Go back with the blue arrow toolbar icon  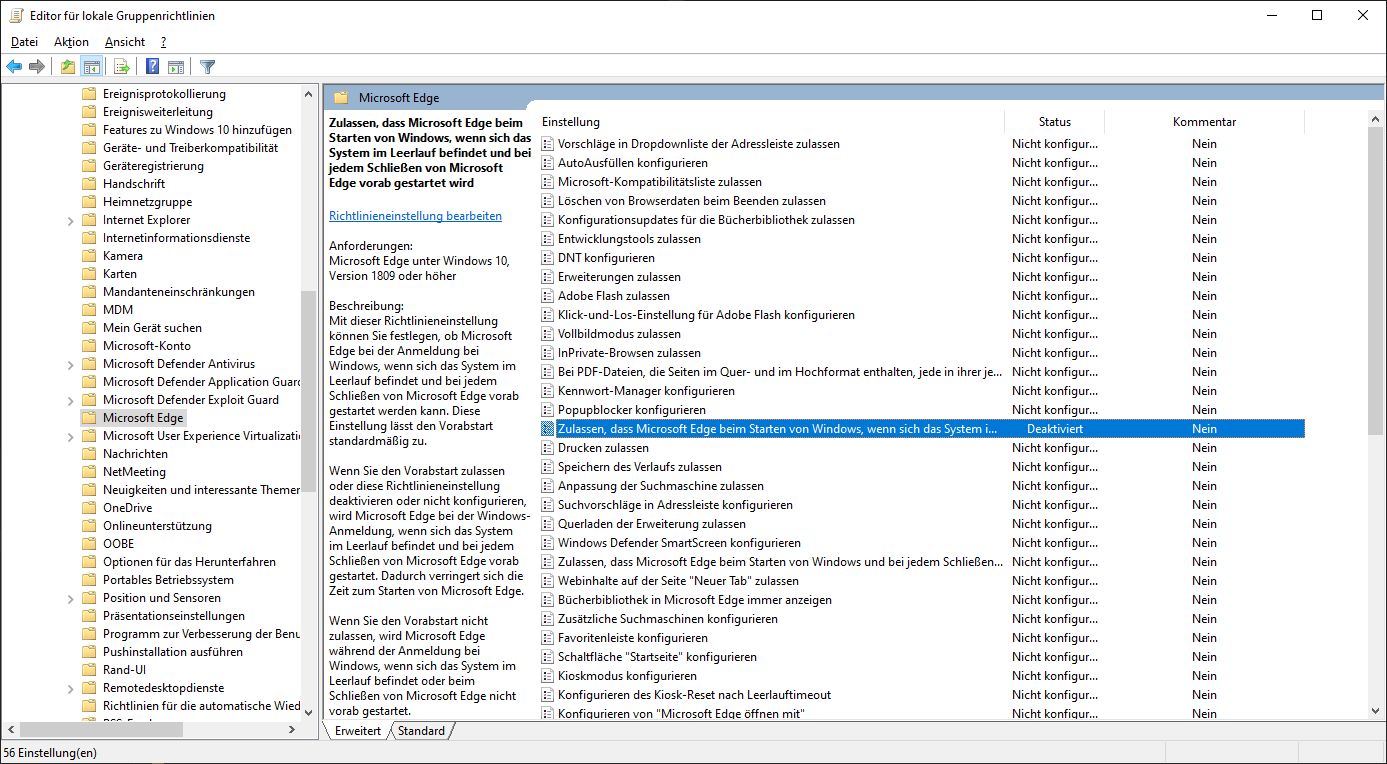click(14, 67)
